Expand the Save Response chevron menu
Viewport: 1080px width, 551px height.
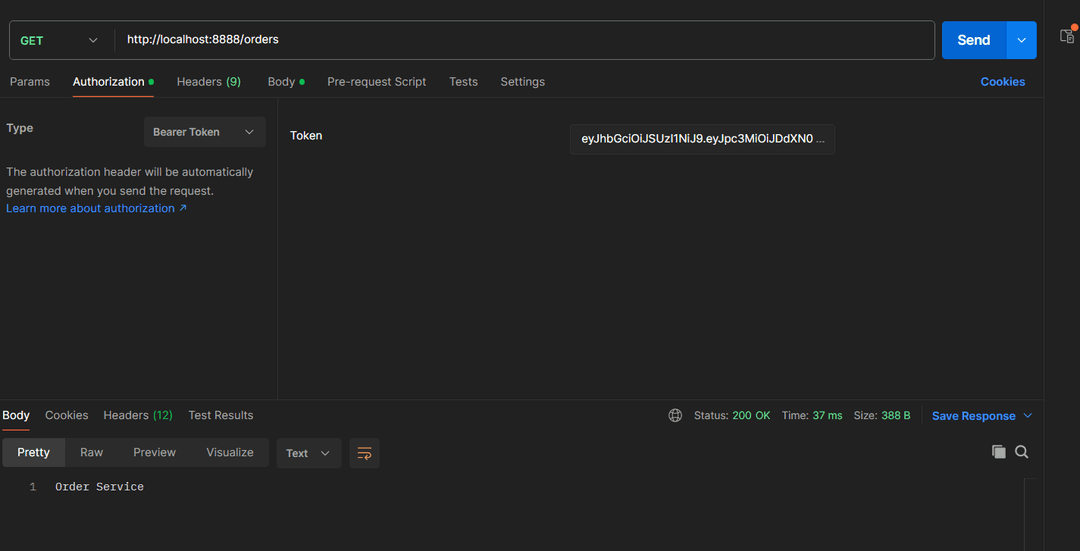1028,416
